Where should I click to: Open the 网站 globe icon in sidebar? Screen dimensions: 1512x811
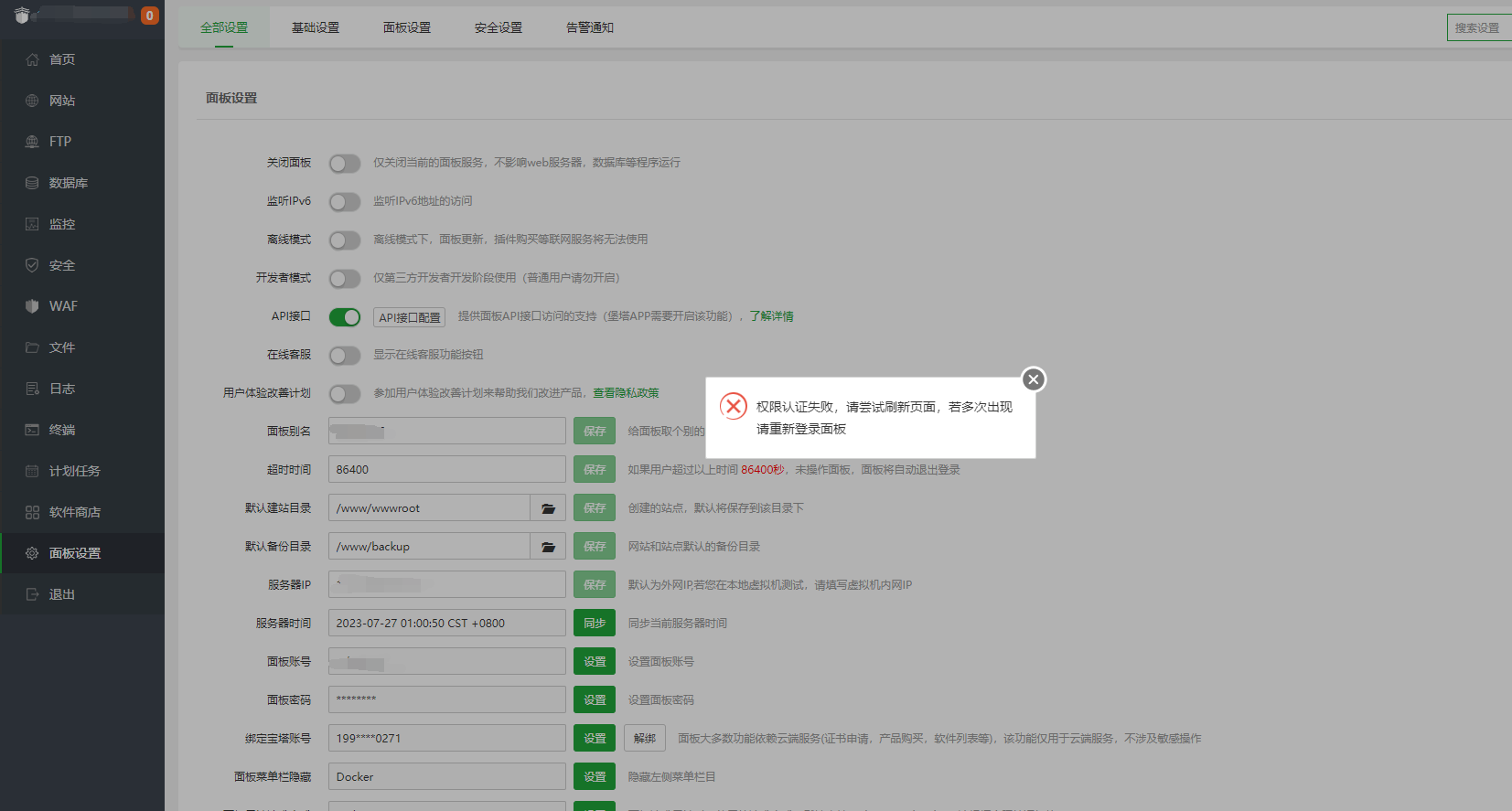(32, 101)
